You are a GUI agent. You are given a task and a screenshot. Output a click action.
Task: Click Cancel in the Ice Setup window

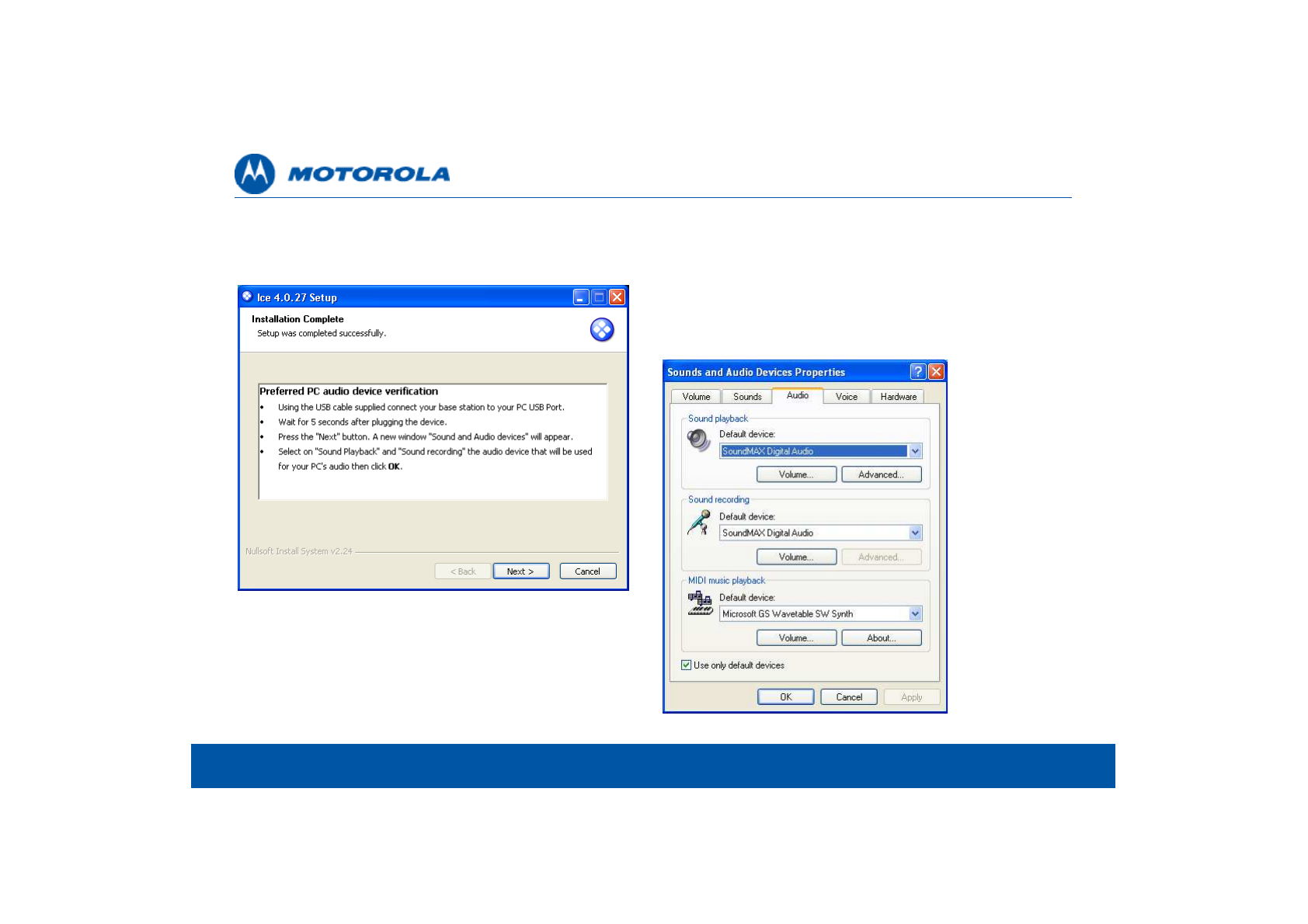click(587, 571)
